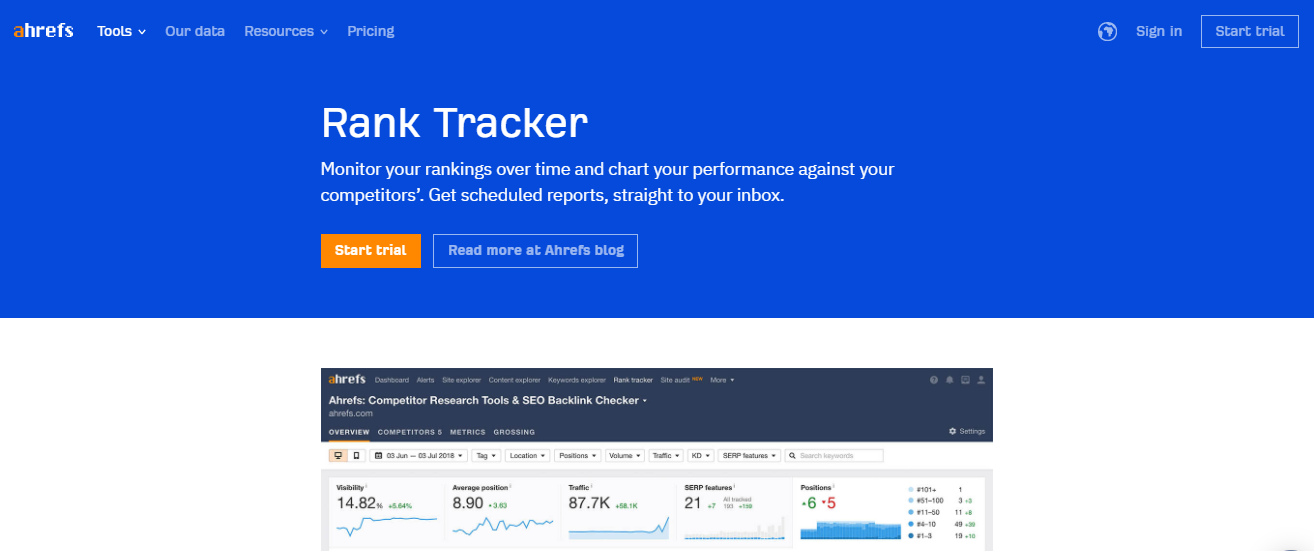Viewport: 1314px width, 551px height.
Task: Open the KD filter dropdown
Action: point(700,456)
